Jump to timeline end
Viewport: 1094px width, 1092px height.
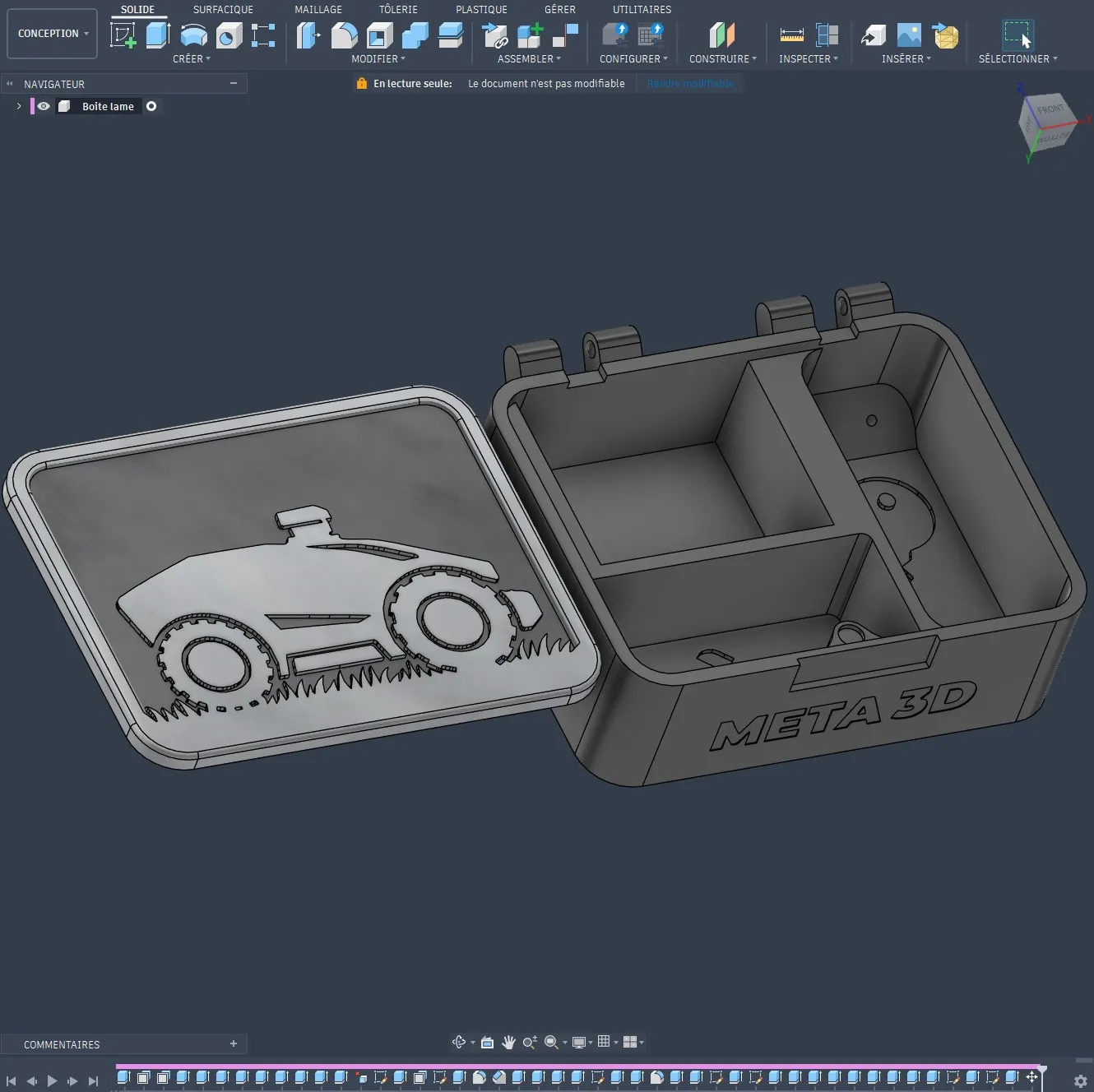click(93, 1081)
